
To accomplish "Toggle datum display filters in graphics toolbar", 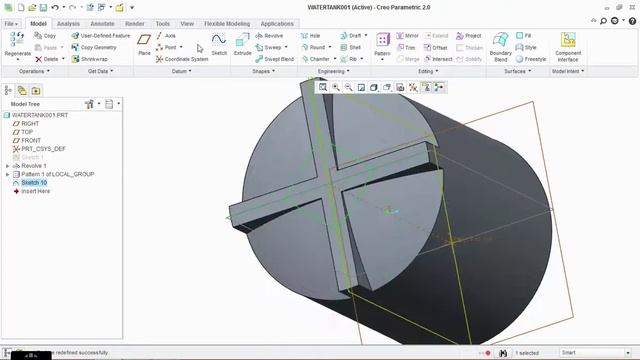I will point(413,87).
